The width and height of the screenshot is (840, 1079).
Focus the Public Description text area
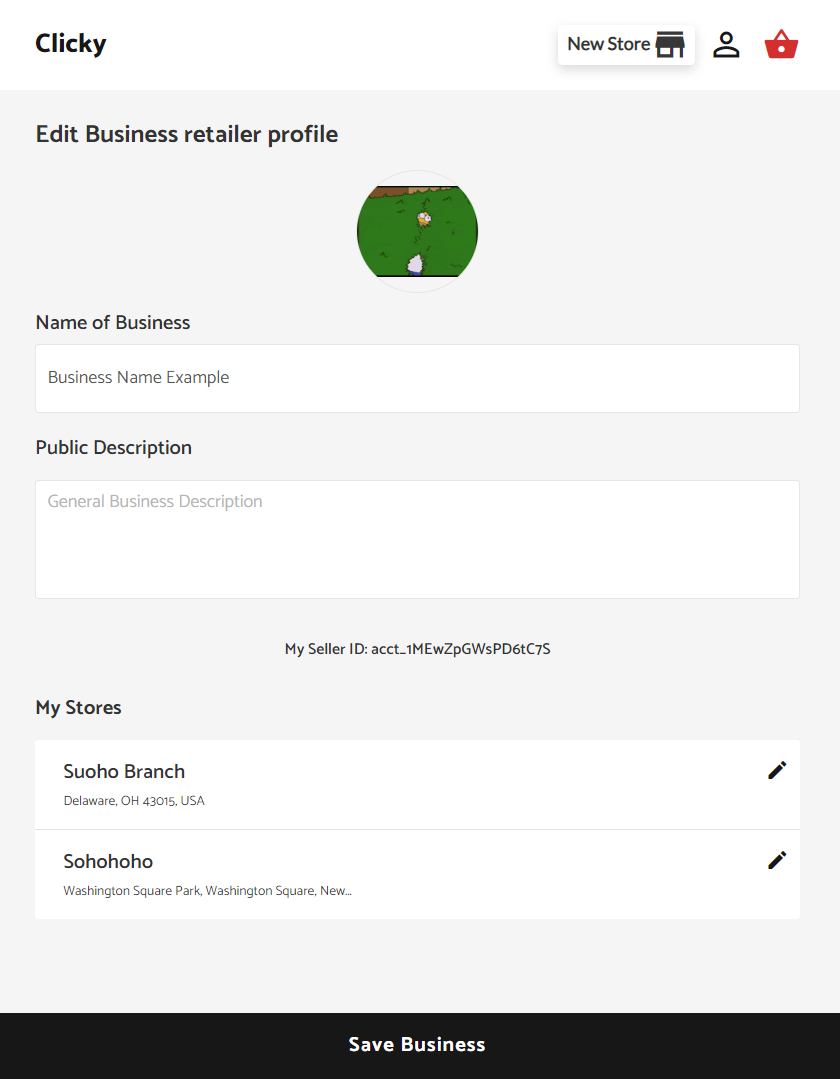click(418, 540)
